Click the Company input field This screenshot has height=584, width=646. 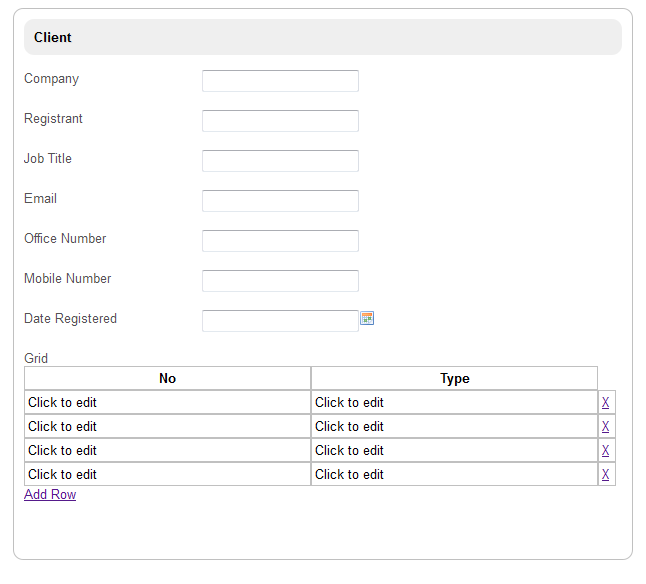tap(280, 81)
